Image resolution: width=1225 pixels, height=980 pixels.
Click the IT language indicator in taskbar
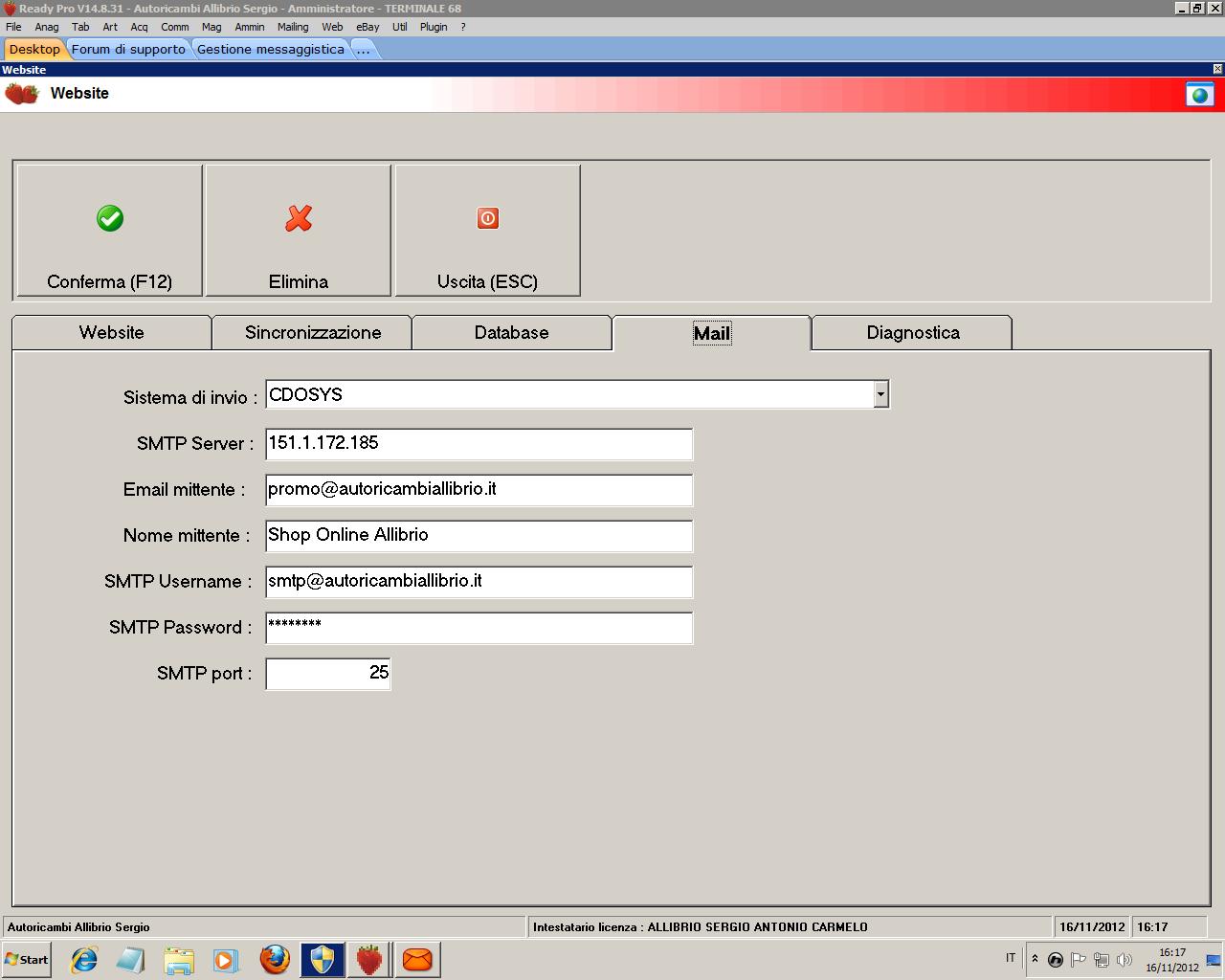coord(1011,958)
